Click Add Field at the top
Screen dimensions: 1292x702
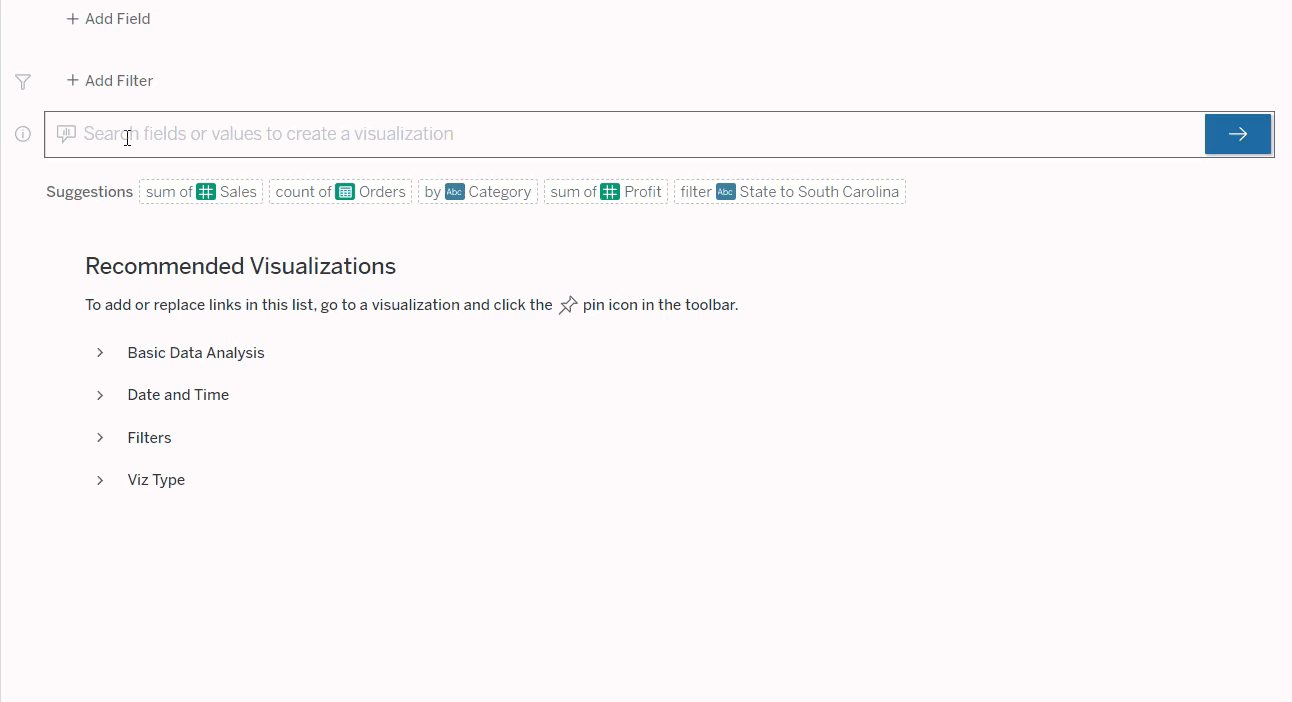(107, 18)
